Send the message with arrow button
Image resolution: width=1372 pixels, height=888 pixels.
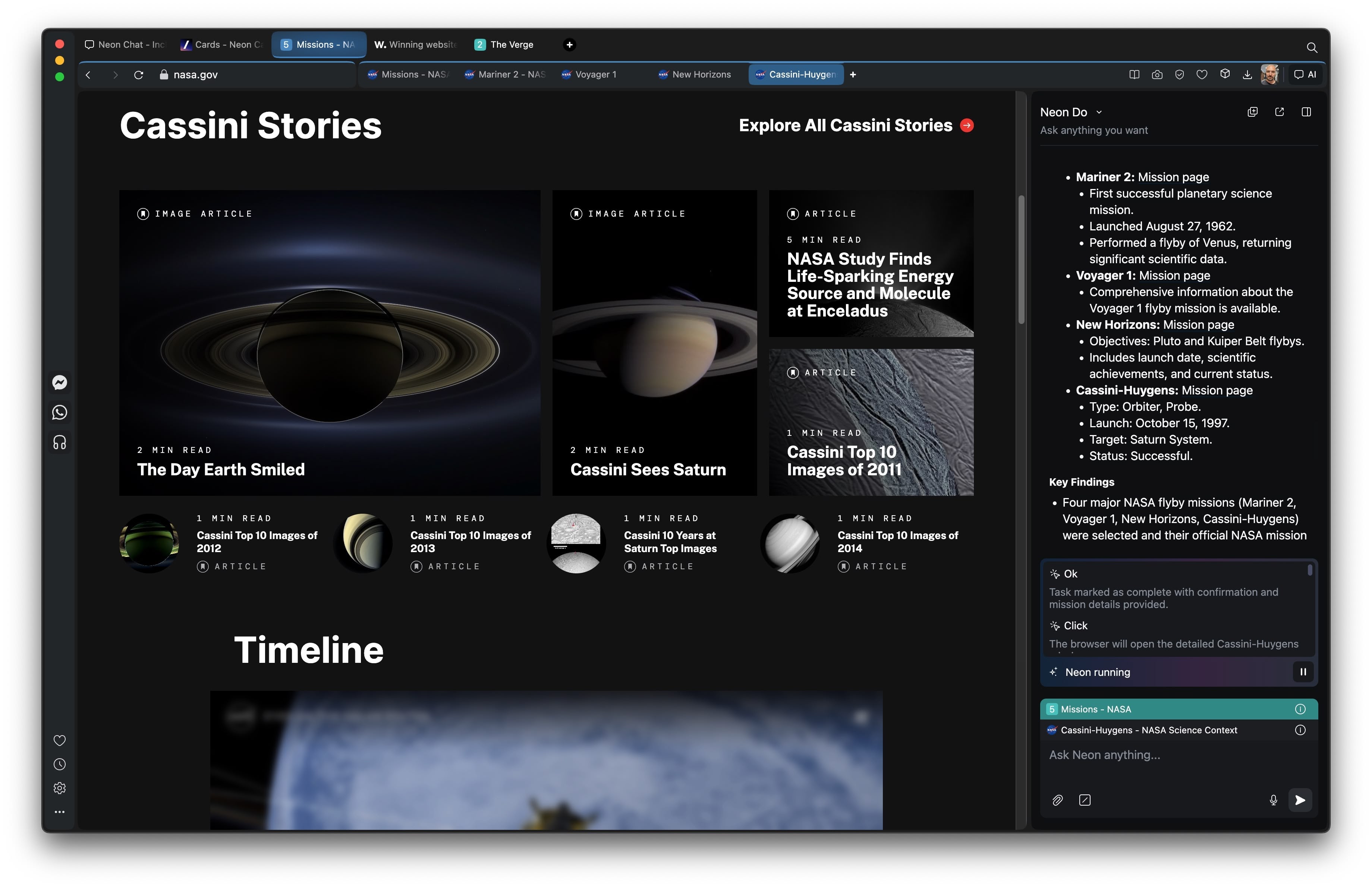tap(1300, 800)
